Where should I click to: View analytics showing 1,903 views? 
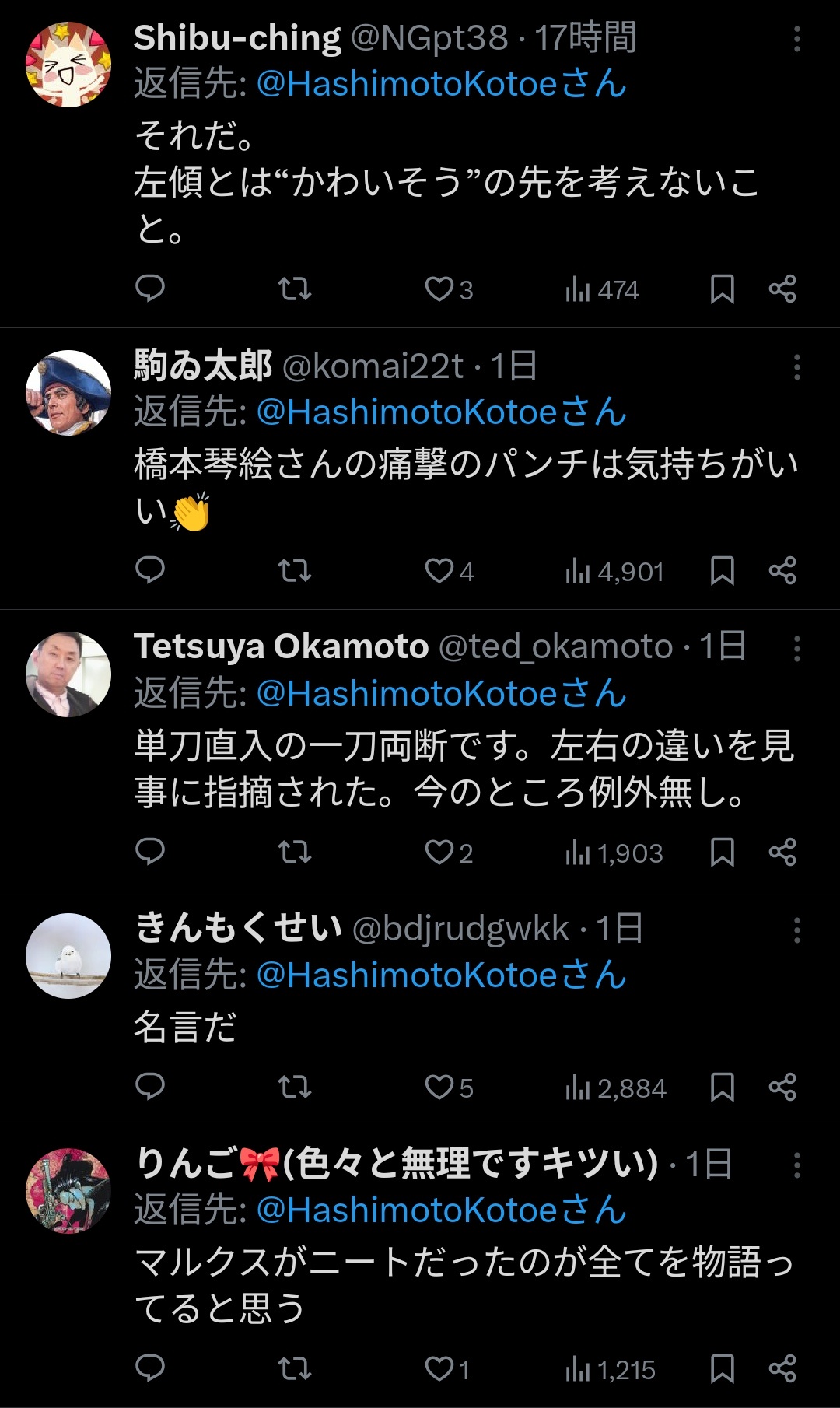(x=614, y=853)
